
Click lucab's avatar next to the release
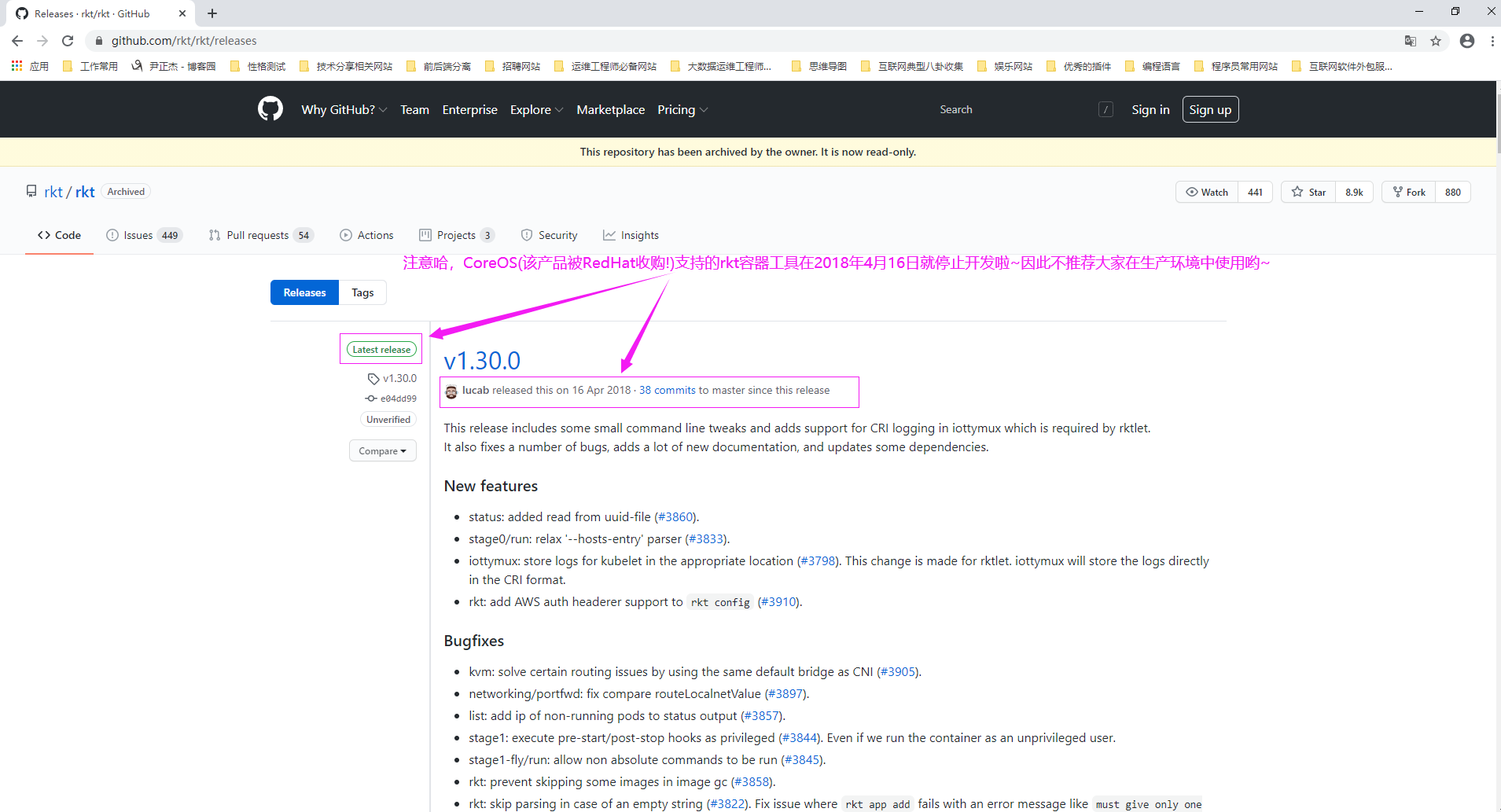tap(451, 391)
